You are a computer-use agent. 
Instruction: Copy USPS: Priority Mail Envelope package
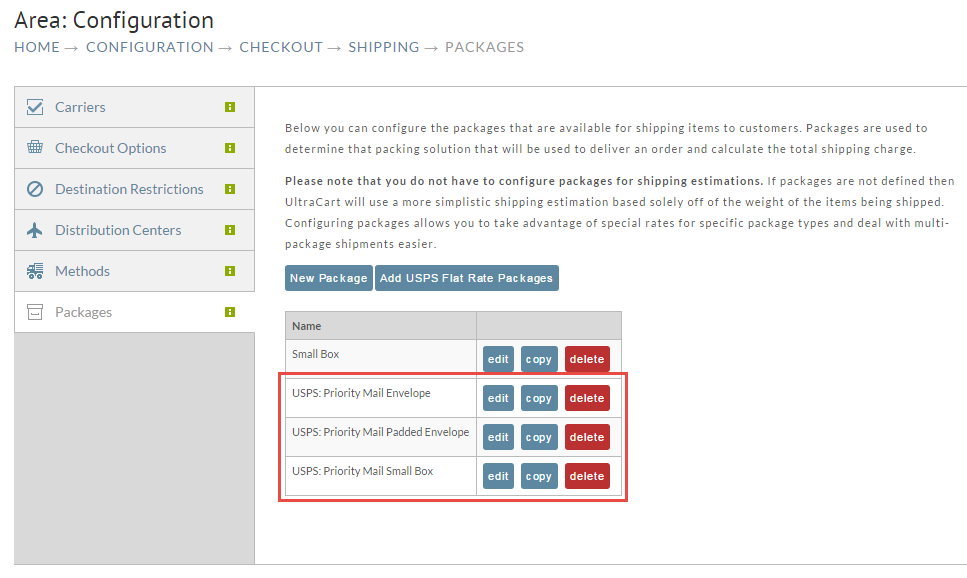point(539,398)
